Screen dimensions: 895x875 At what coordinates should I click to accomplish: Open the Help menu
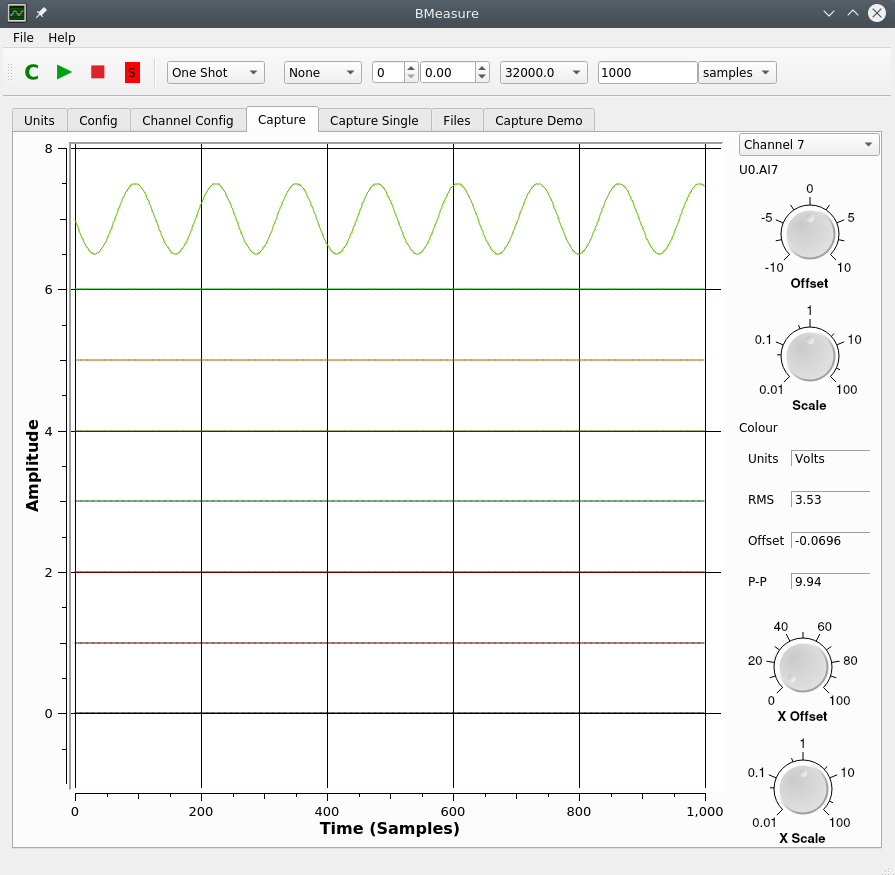click(61, 37)
